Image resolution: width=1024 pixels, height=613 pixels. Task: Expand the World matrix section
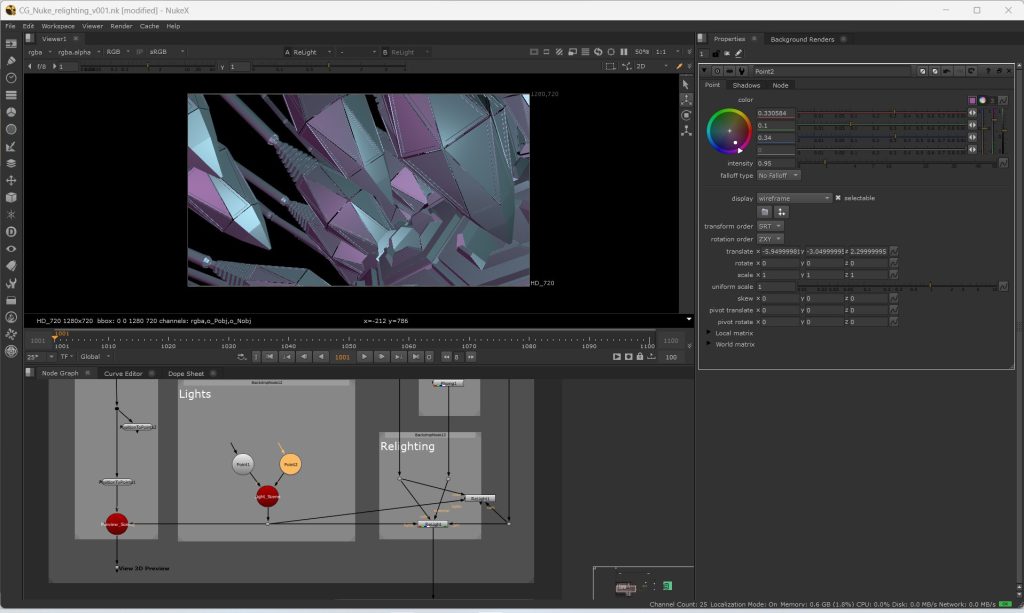709,344
